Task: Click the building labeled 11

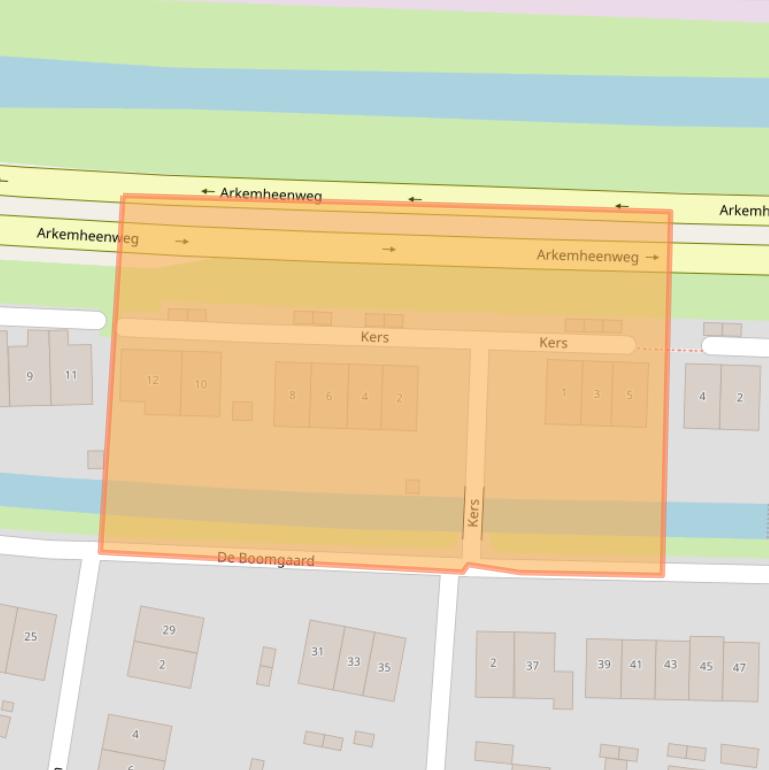Action: click(70, 375)
